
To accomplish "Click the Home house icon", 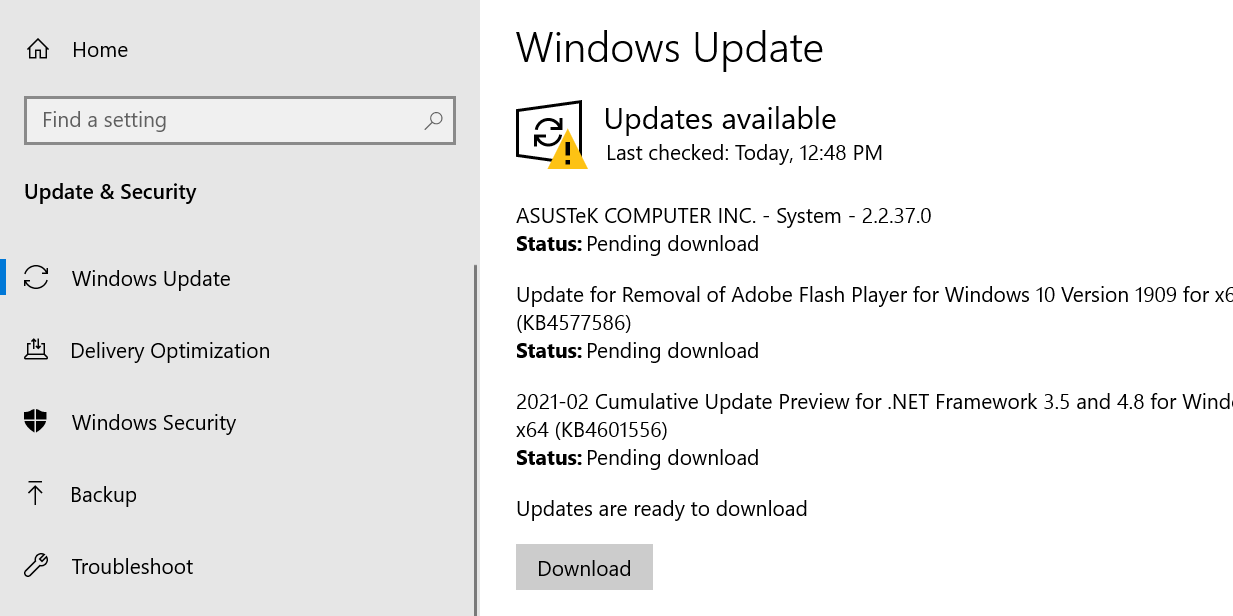I will pos(38,49).
